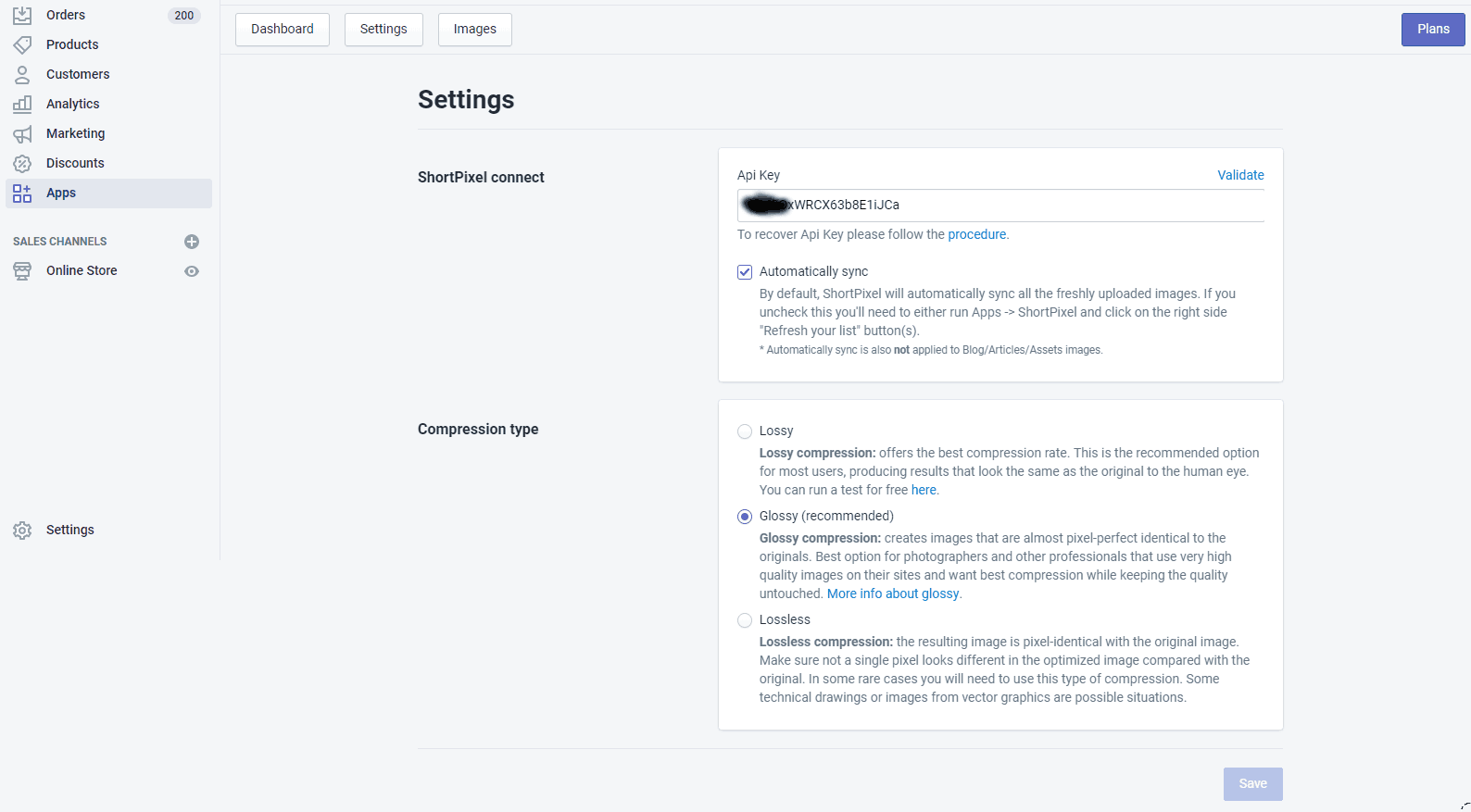1471x812 pixels.
Task: Click the Online Store storefront icon
Action: (x=22, y=270)
